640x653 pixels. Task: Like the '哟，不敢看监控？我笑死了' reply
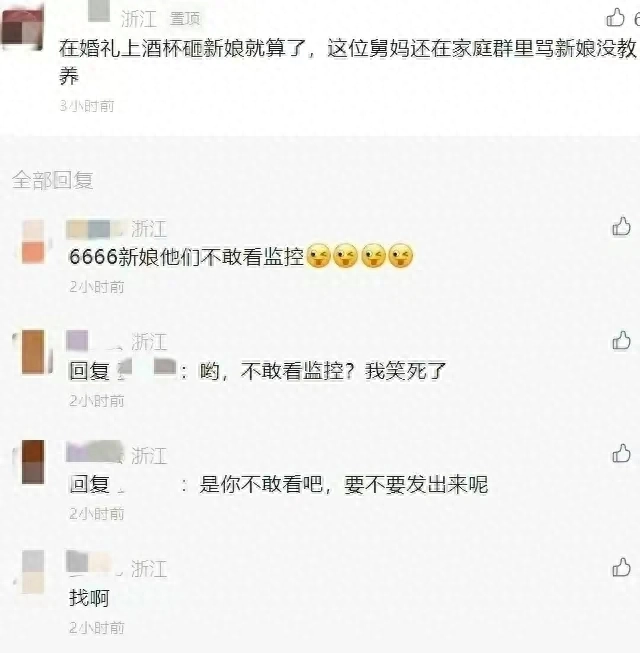[x=621, y=340]
